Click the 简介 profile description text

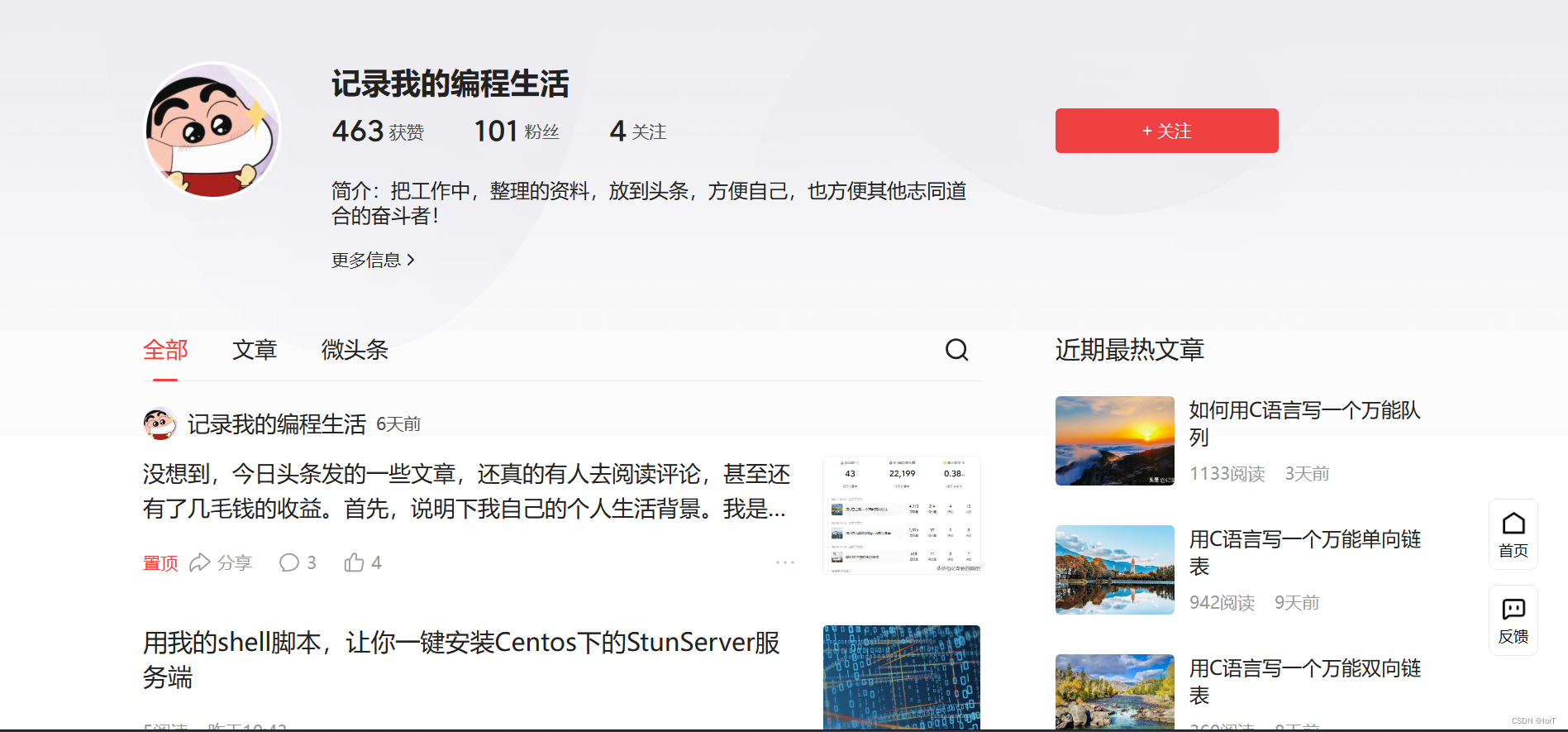point(649,203)
